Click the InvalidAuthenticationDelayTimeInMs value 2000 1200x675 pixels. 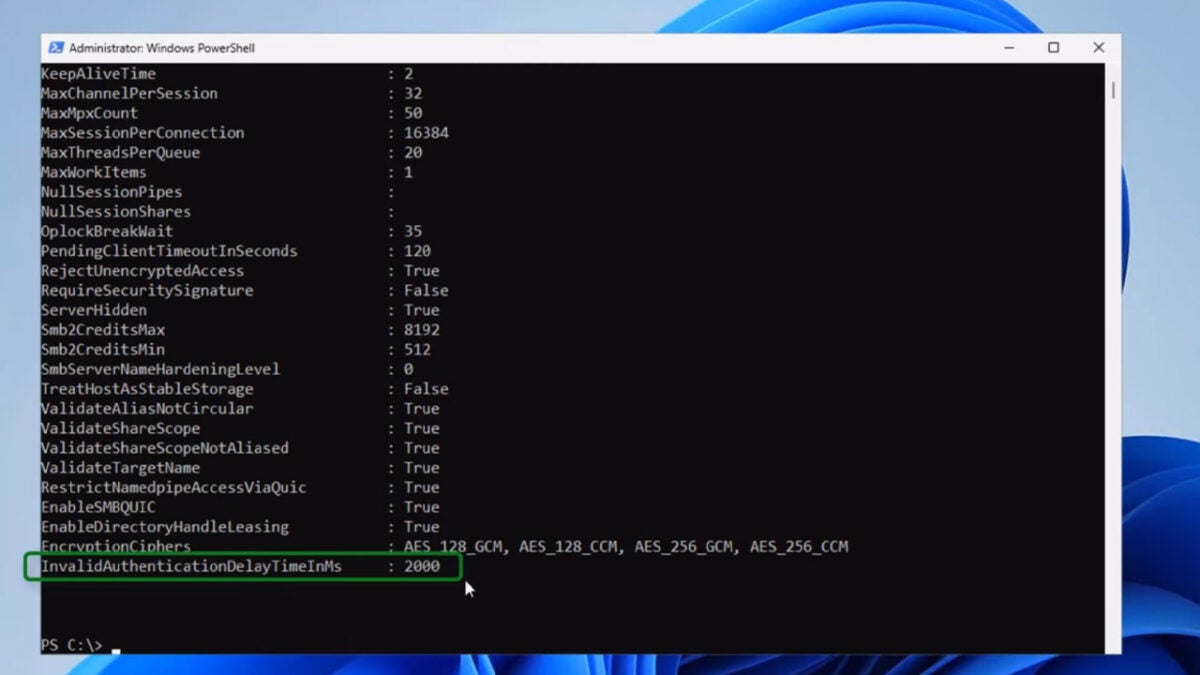421,566
